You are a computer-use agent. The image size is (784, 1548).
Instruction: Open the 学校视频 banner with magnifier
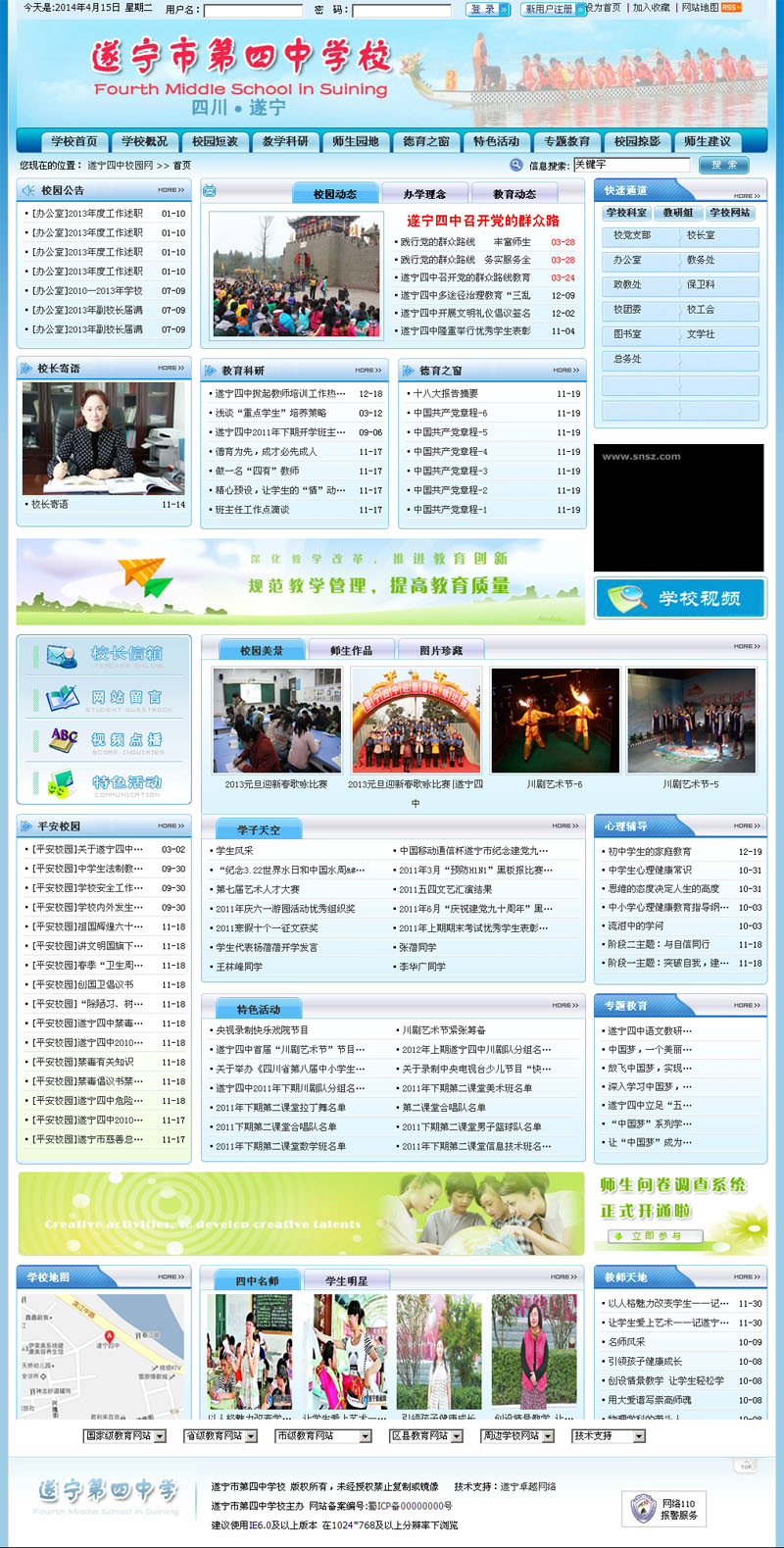click(680, 598)
